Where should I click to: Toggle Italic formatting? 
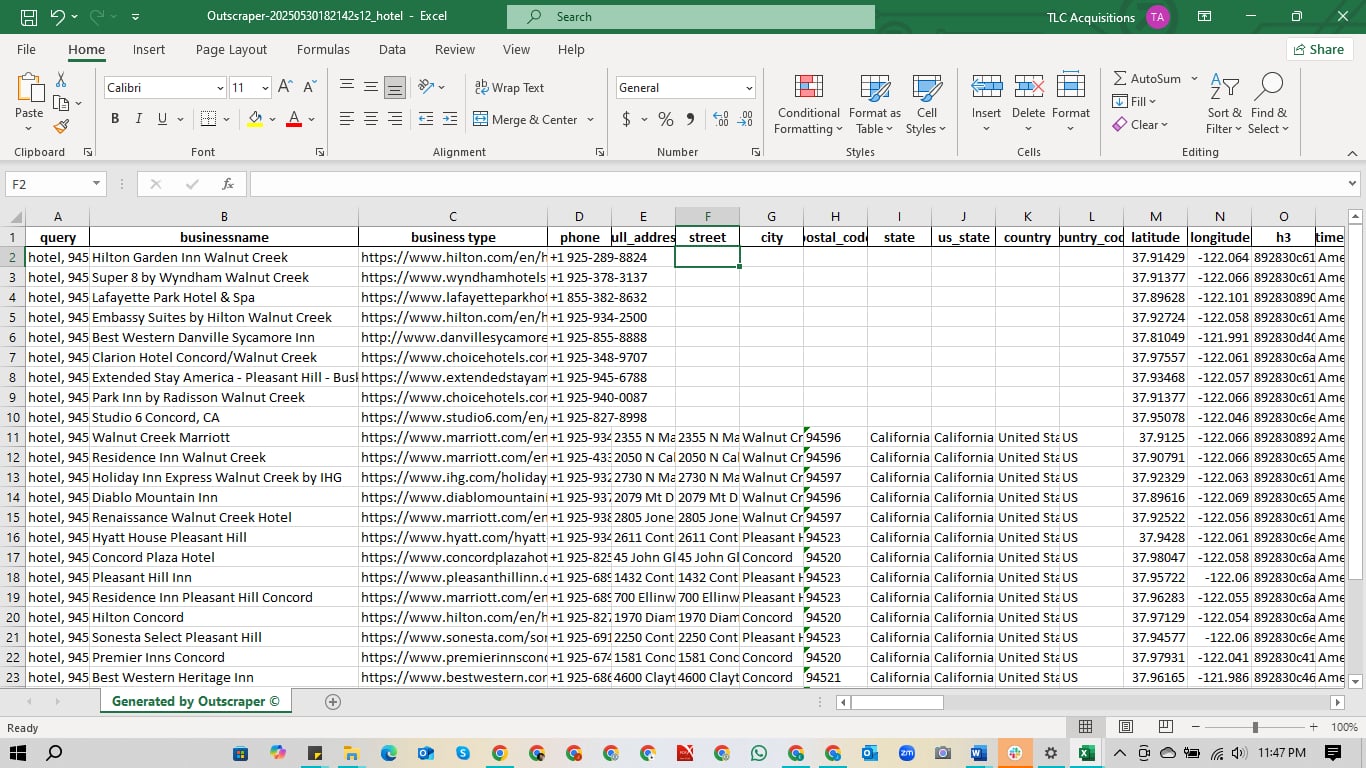coord(139,119)
